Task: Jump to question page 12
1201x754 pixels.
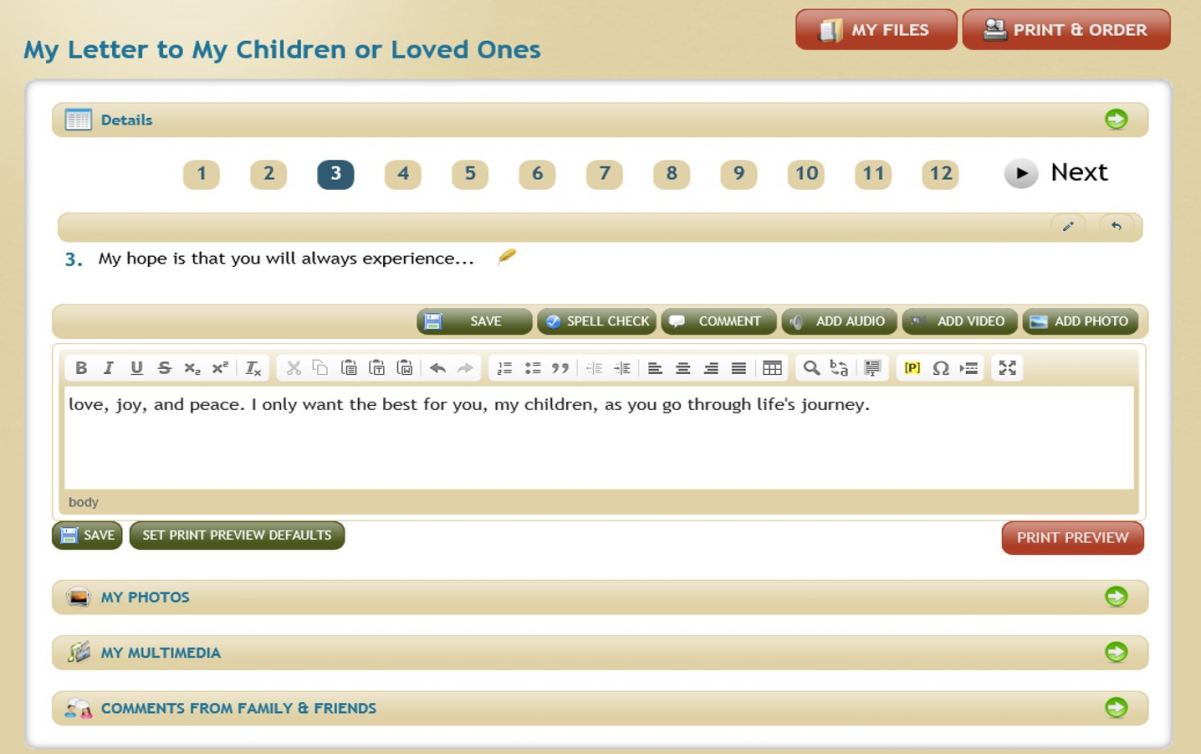Action: click(940, 174)
